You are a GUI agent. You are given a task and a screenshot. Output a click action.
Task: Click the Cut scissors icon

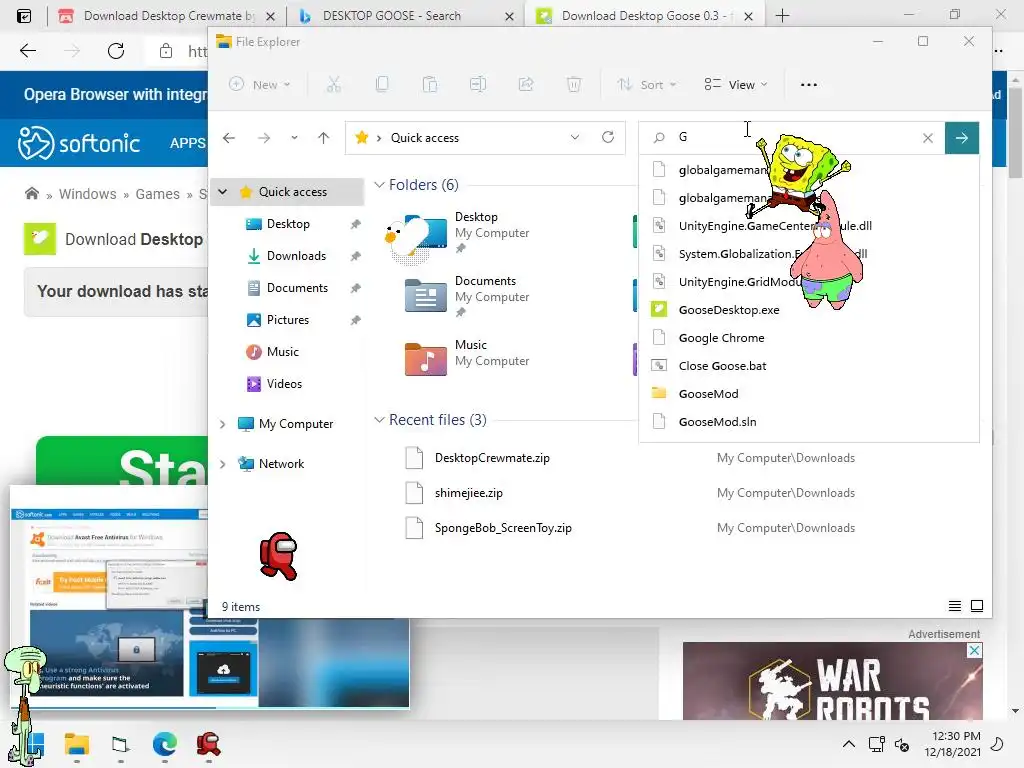pos(334,84)
